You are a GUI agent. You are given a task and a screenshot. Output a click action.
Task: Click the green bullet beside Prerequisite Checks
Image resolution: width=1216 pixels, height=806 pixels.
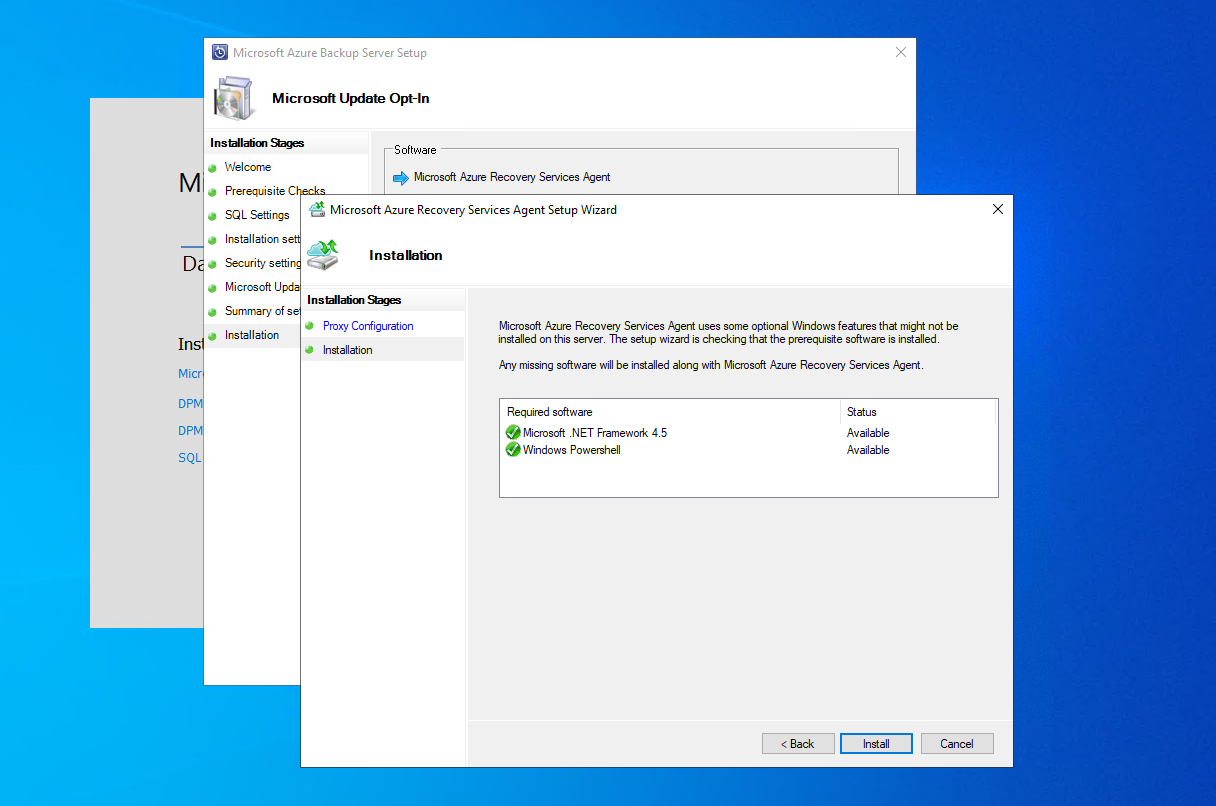(x=212, y=192)
